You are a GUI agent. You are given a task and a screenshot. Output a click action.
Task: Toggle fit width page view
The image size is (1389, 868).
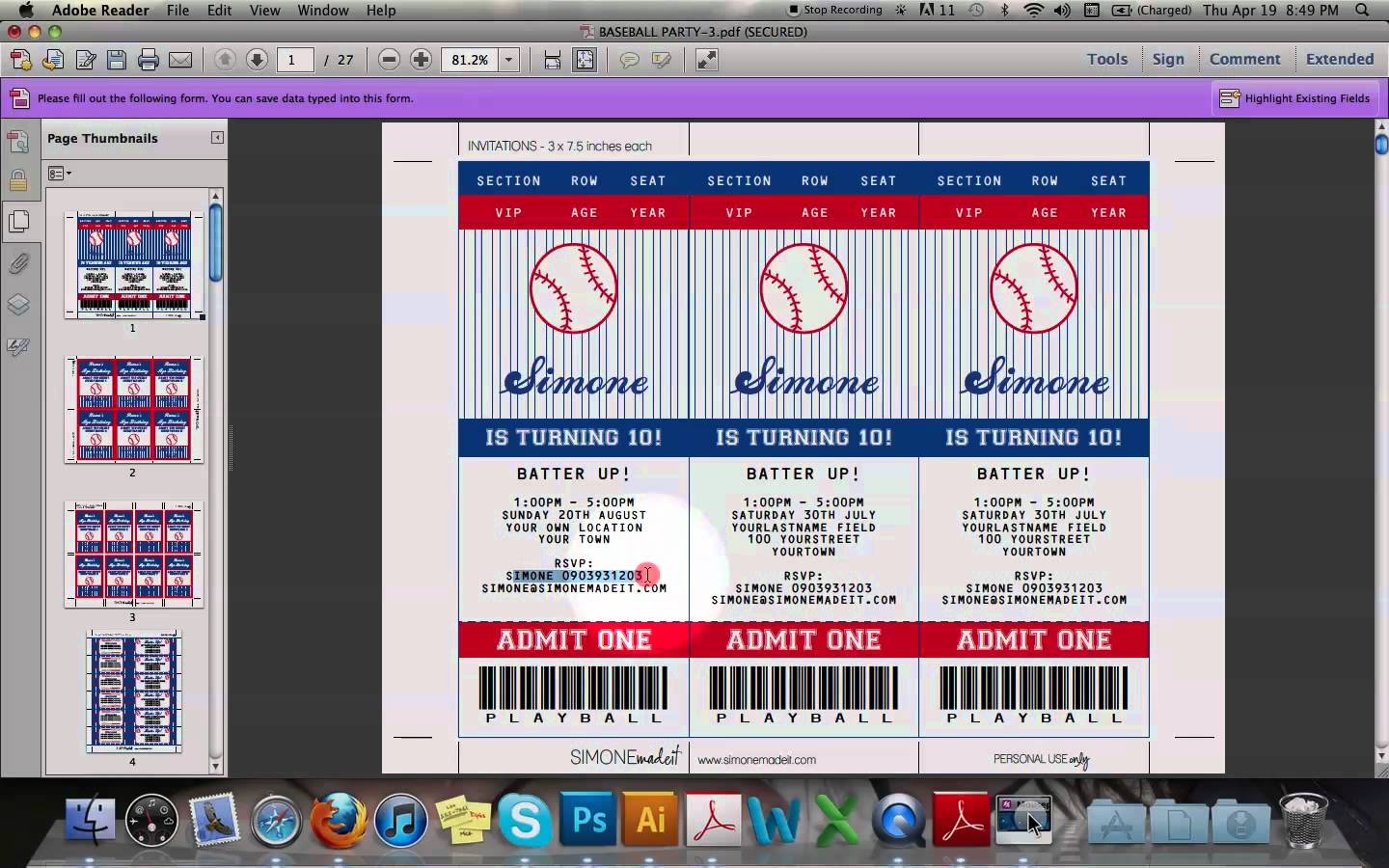pos(552,60)
